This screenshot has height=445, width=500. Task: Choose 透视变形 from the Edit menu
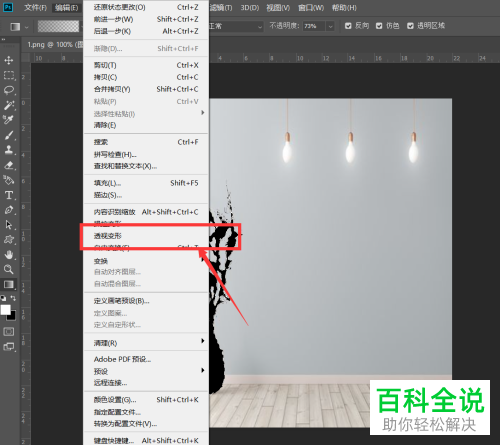[x=146, y=236]
